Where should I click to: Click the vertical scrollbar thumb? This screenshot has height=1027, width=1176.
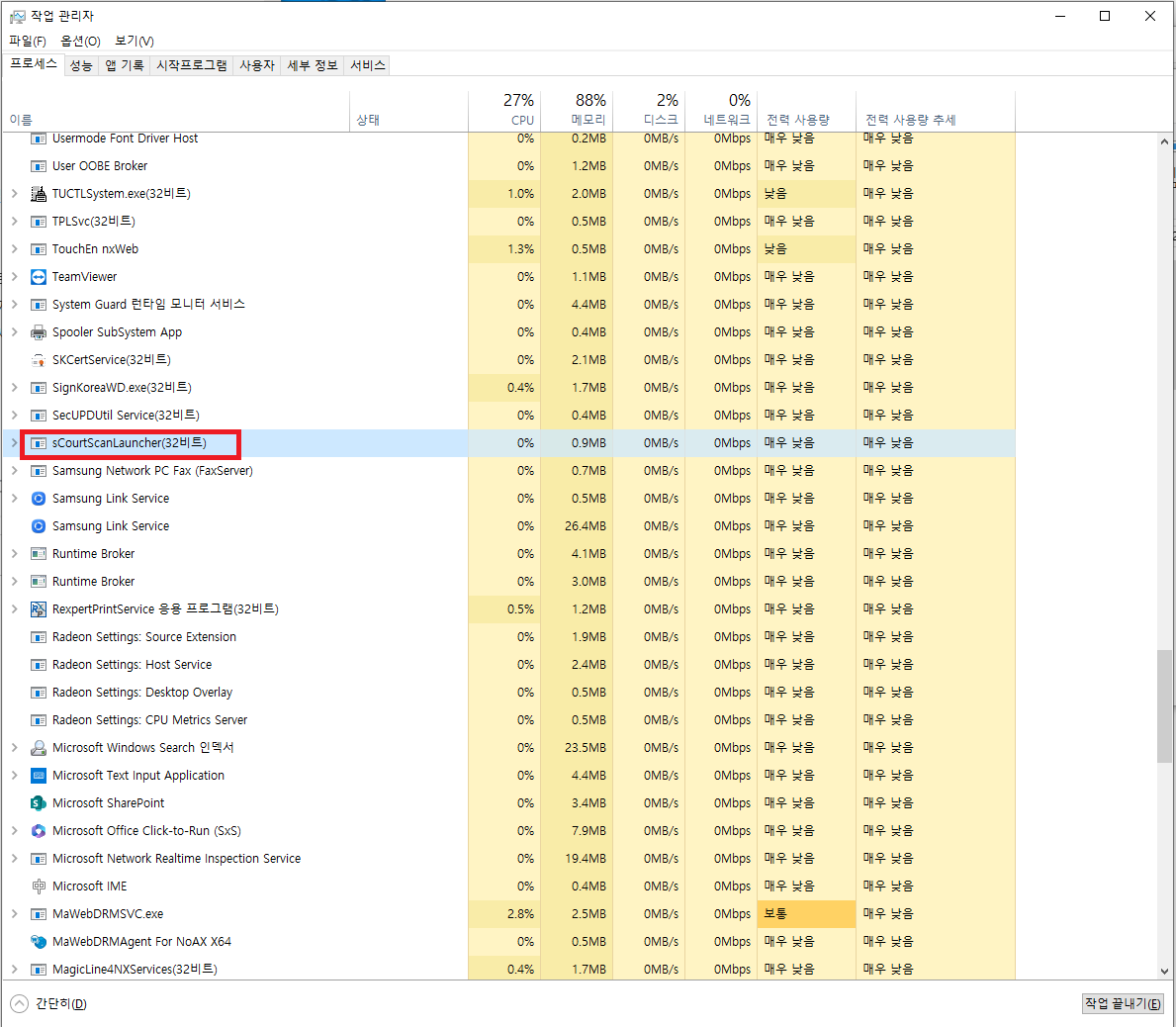pos(1164,705)
